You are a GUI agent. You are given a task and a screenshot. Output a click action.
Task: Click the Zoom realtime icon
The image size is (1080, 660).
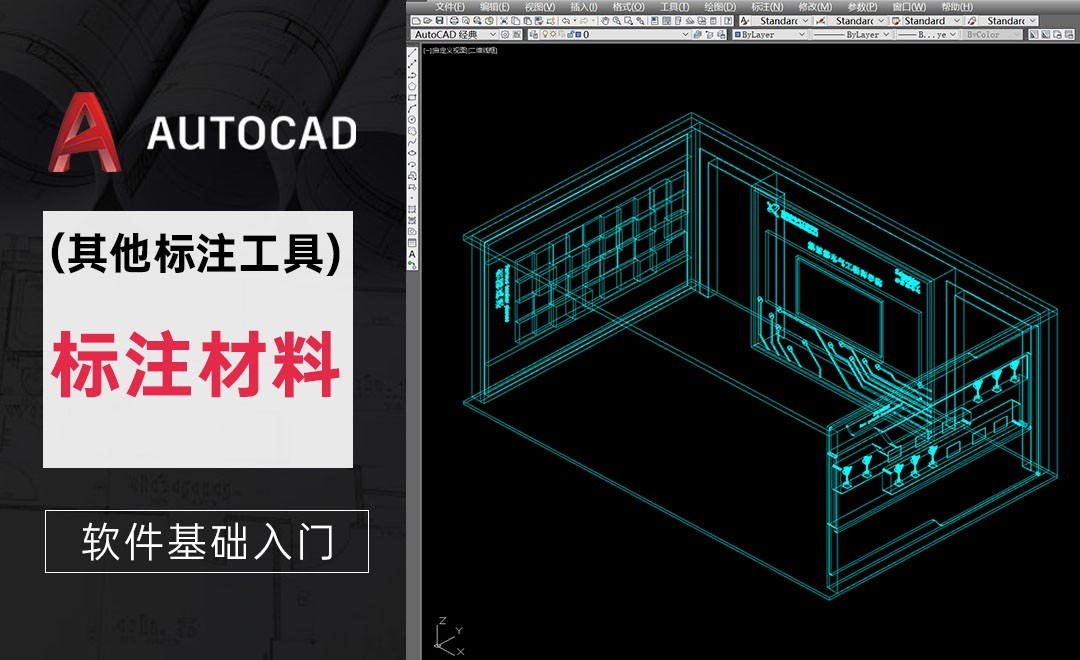click(x=616, y=21)
